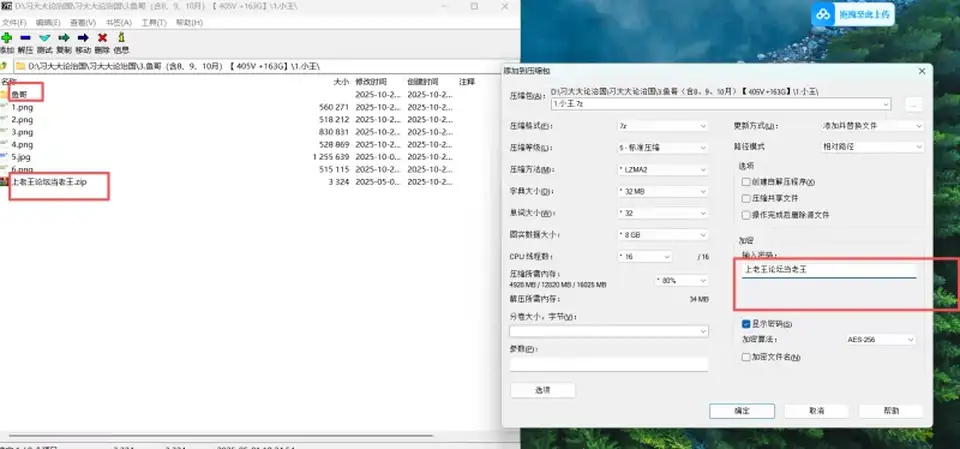
Task: Click the Baidu 拖拽至此上传 upload widget
Action: coord(853,14)
